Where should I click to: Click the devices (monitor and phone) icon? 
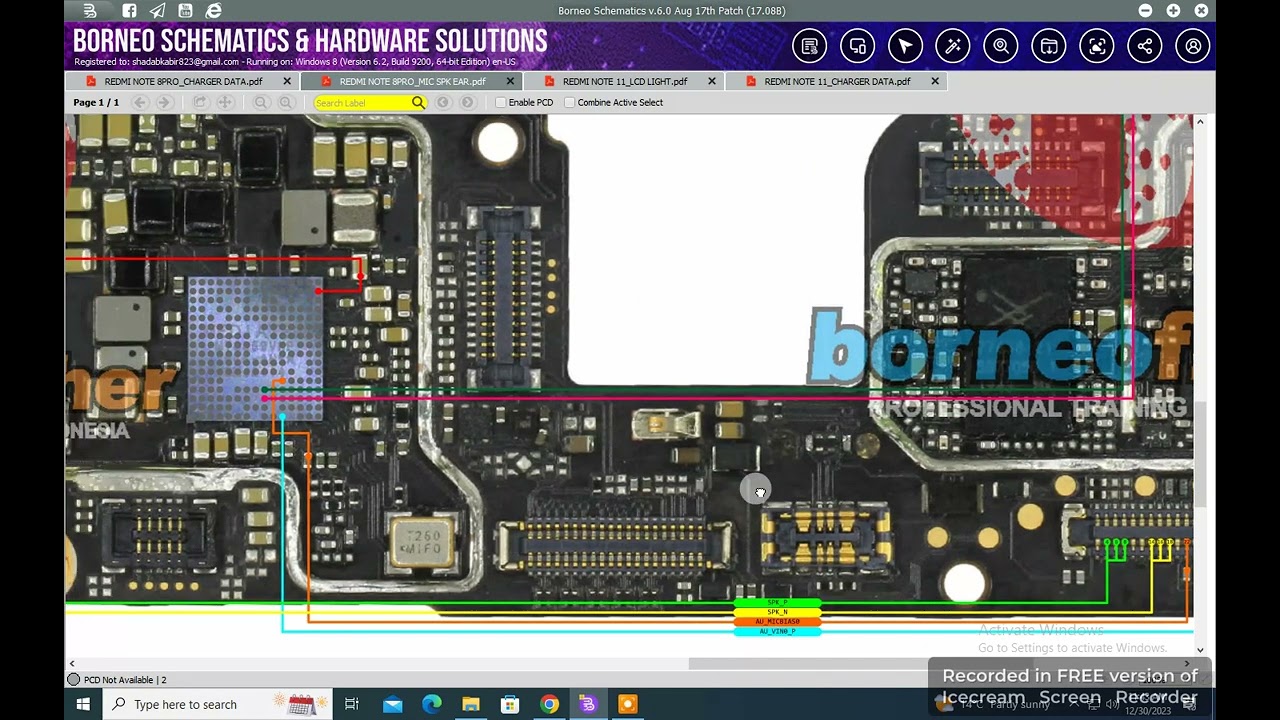858,46
